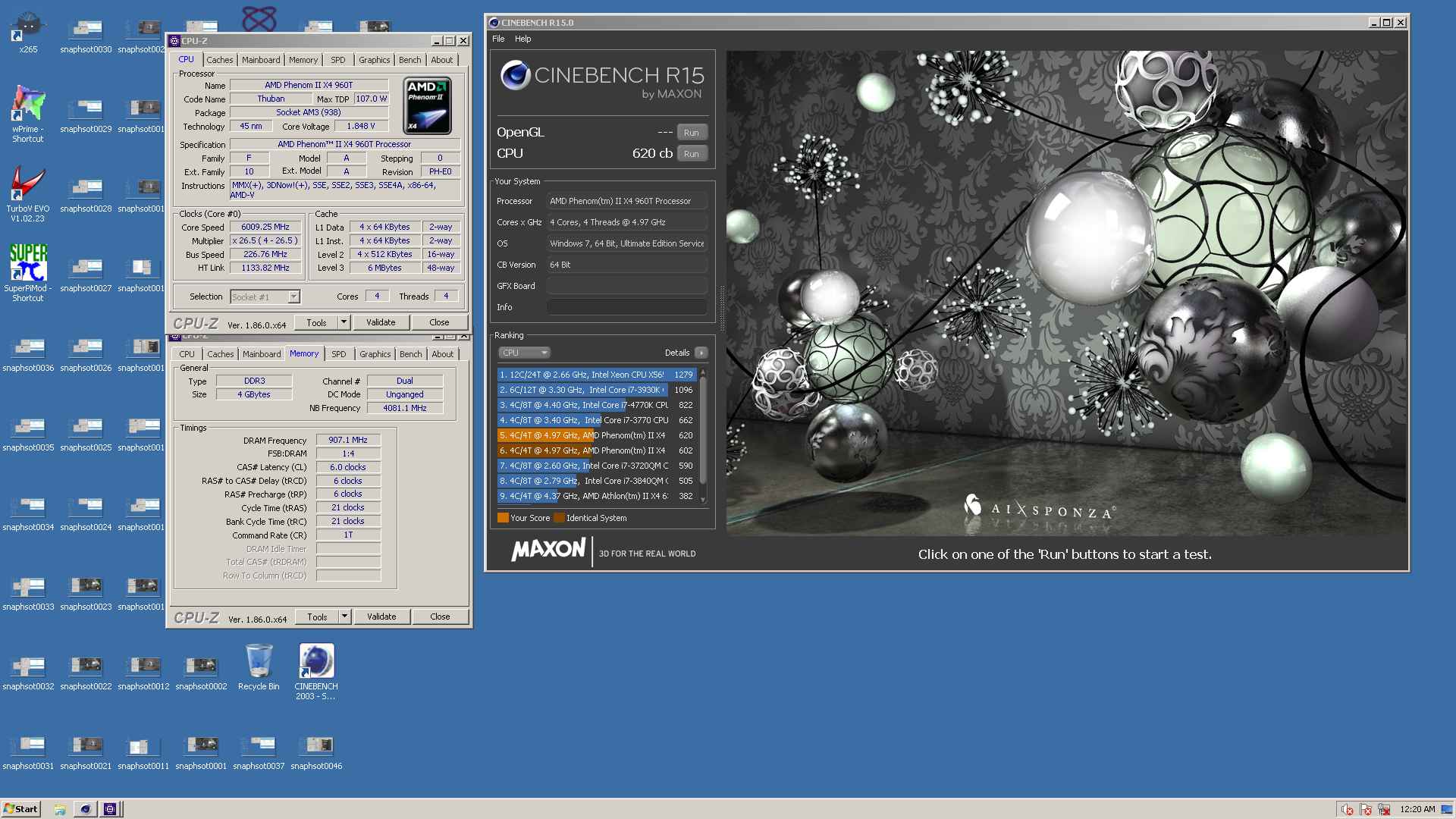Screen dimensions: 1456x819
Task: Click the AMD Phenom II logo in CPU-Z
Action: [x=427, y=106]
